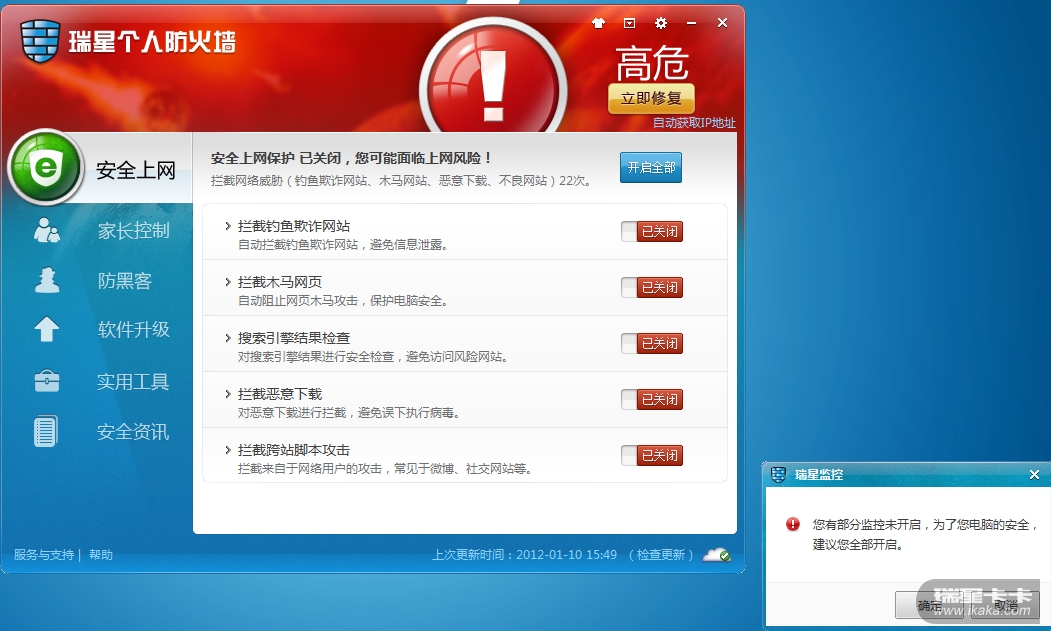Click the 检查更新 link
This screenshot has height=631, width=1051.
[661, 555]
